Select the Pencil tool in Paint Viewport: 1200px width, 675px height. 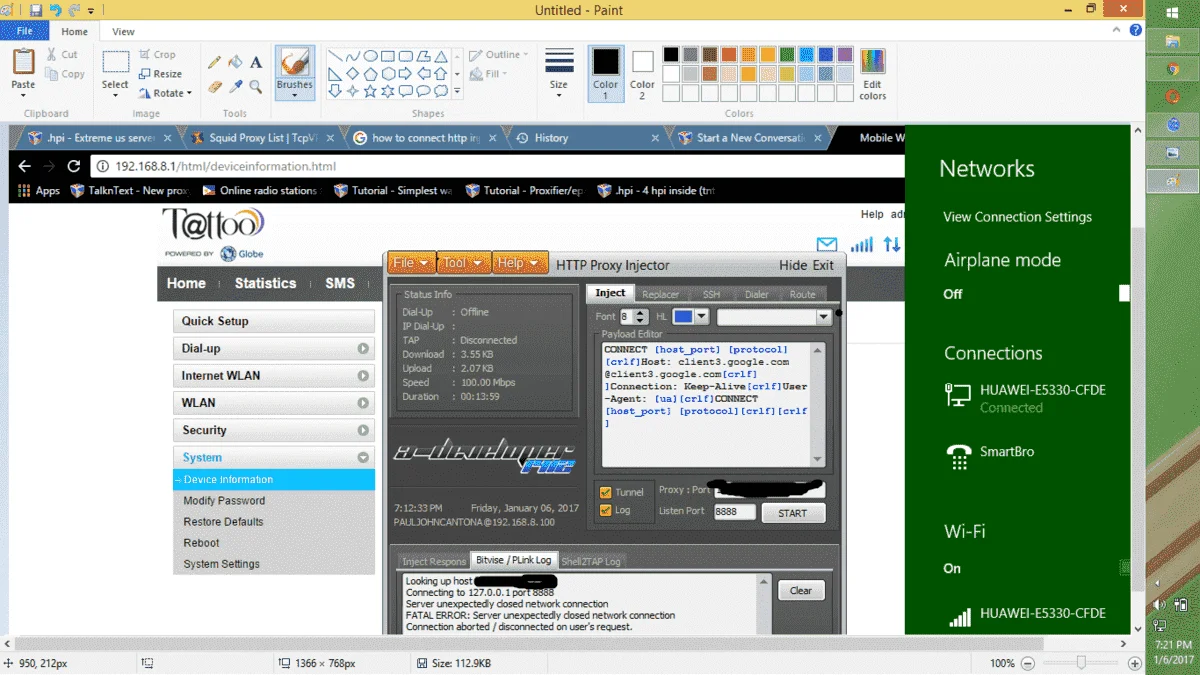[214, 62]
